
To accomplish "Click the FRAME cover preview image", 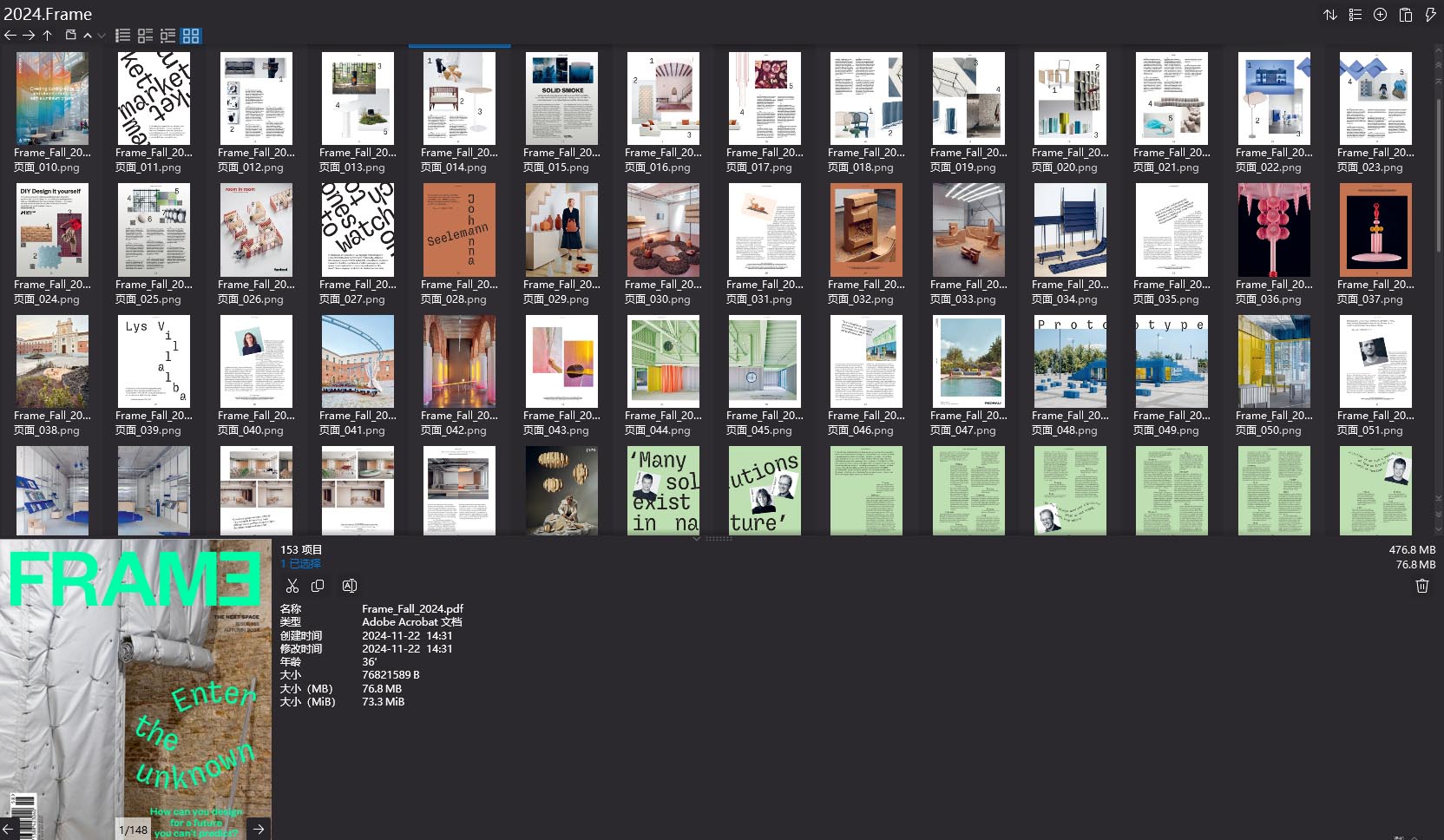I will (x=135, y=690).
